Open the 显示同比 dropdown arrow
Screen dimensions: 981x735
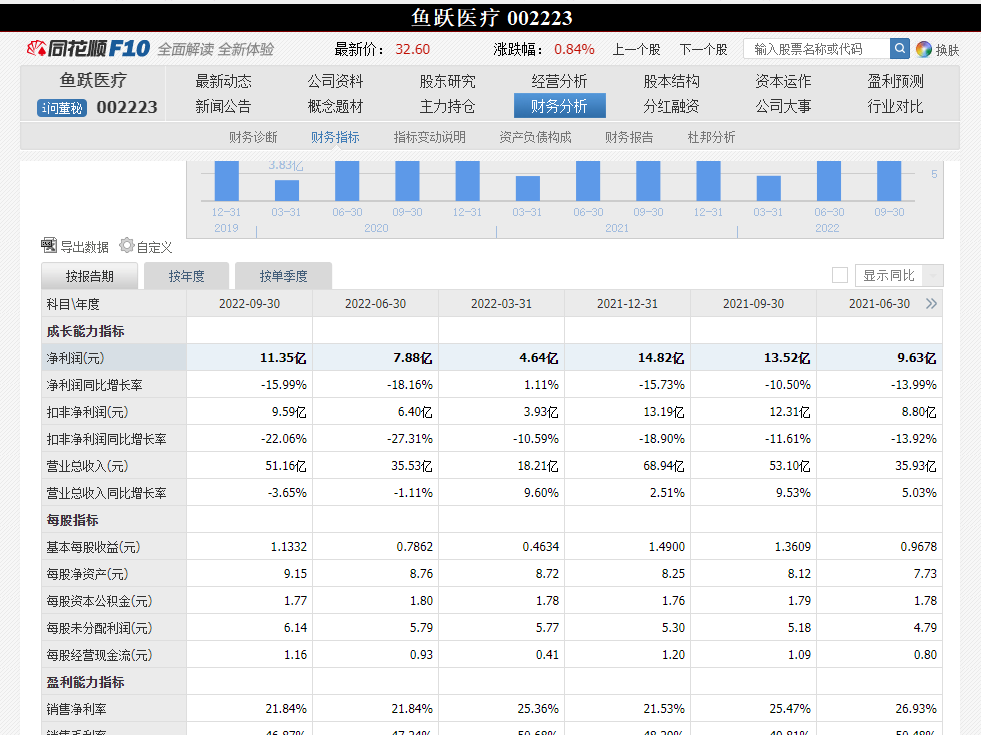[x=933, y=275]
